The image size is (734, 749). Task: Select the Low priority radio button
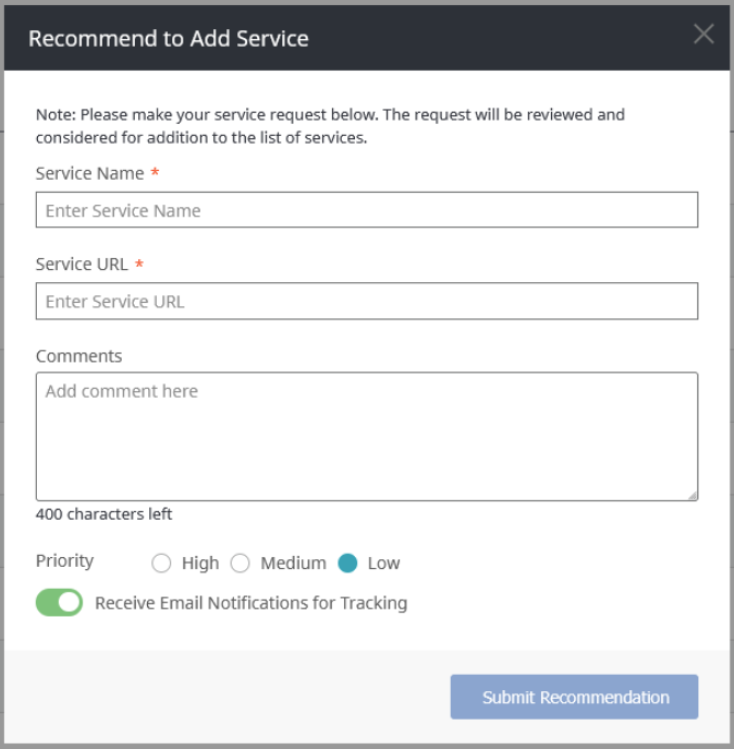pyautogui.click(x=348, y=563)
